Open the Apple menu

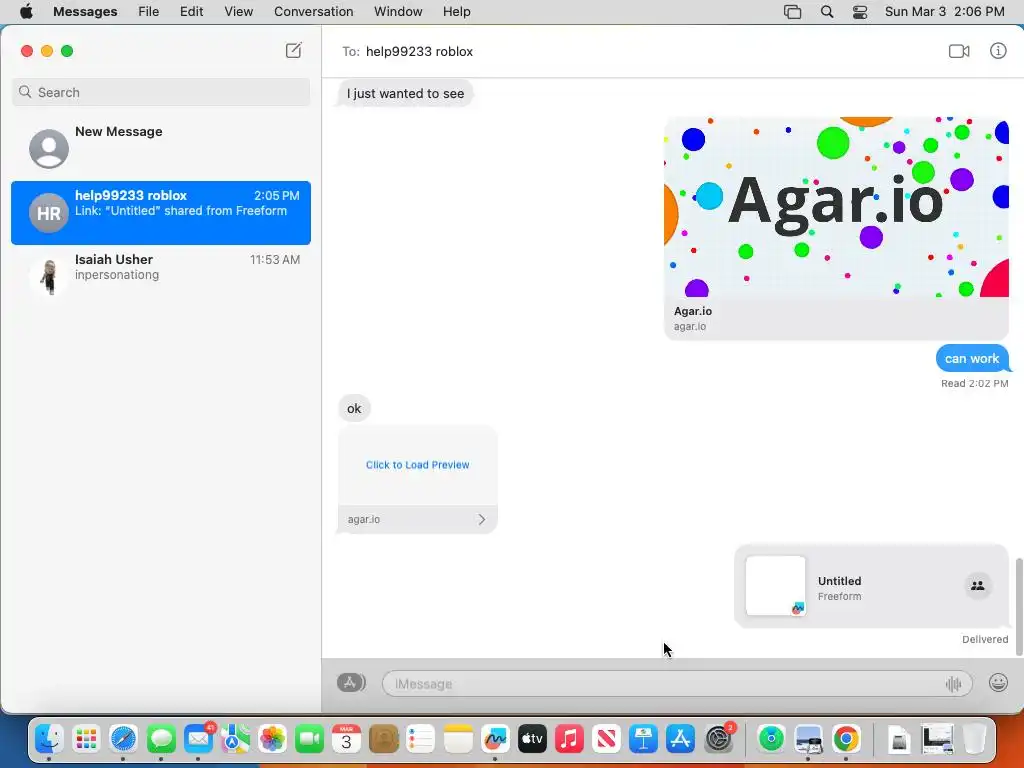coord(26,12)
